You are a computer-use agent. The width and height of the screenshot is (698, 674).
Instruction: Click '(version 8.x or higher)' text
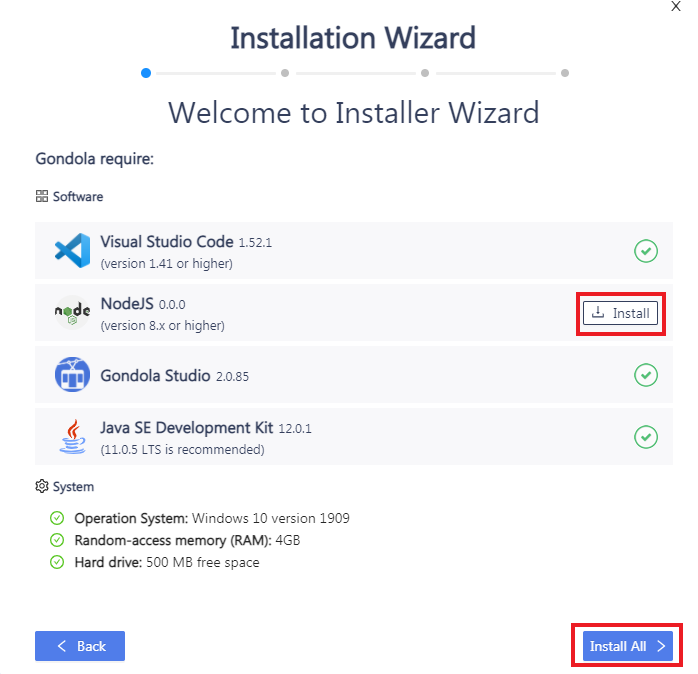pyautogui.click(x=162, y=326)
